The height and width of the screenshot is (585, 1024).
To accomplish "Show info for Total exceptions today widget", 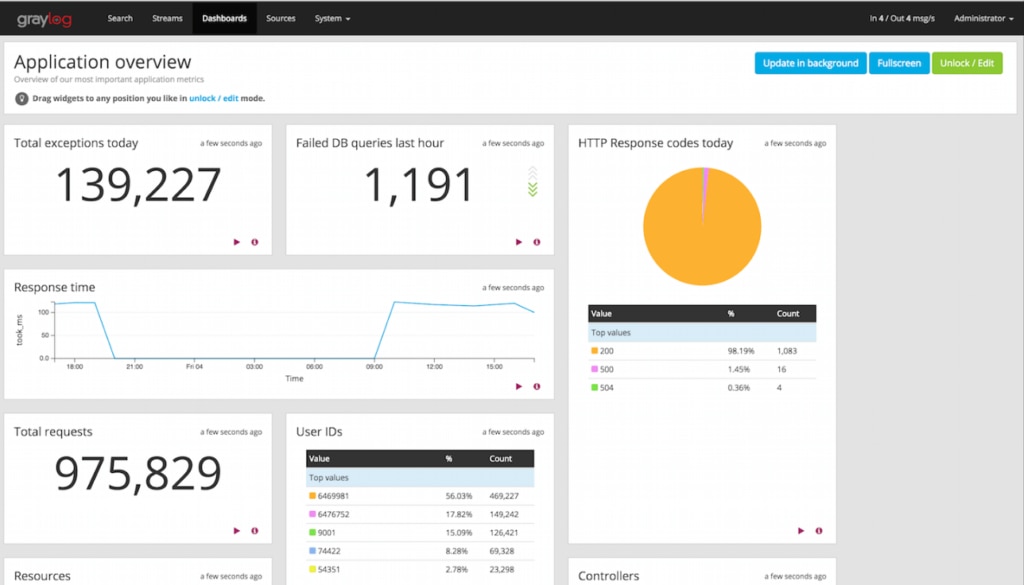I will pyautogui.click(x=255, y=242).
